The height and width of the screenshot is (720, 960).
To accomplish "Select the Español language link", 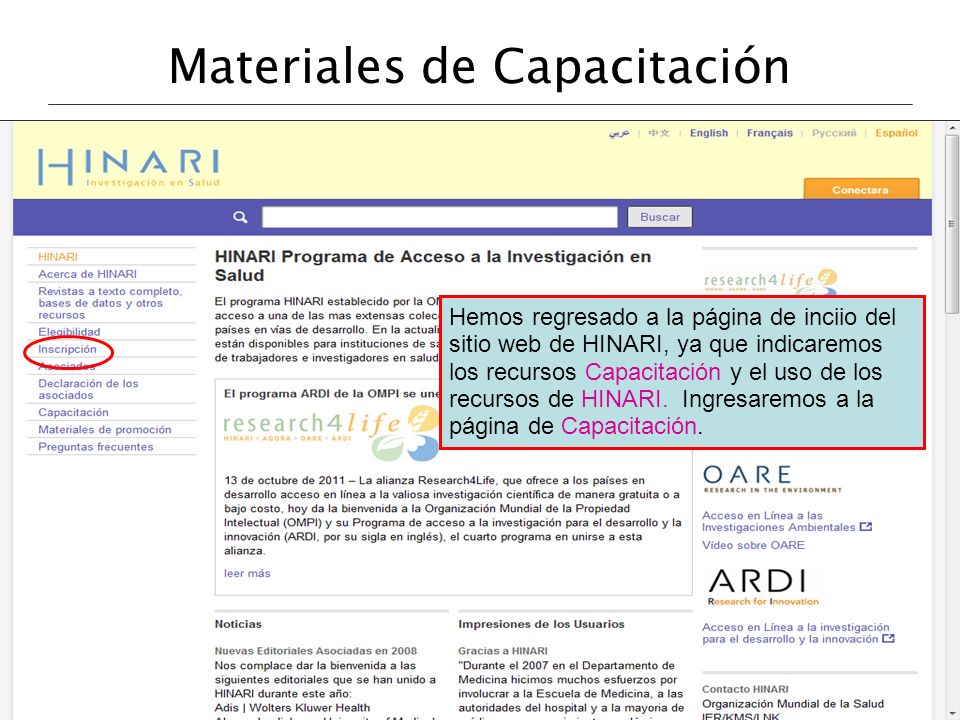I will tap(896, 133).
